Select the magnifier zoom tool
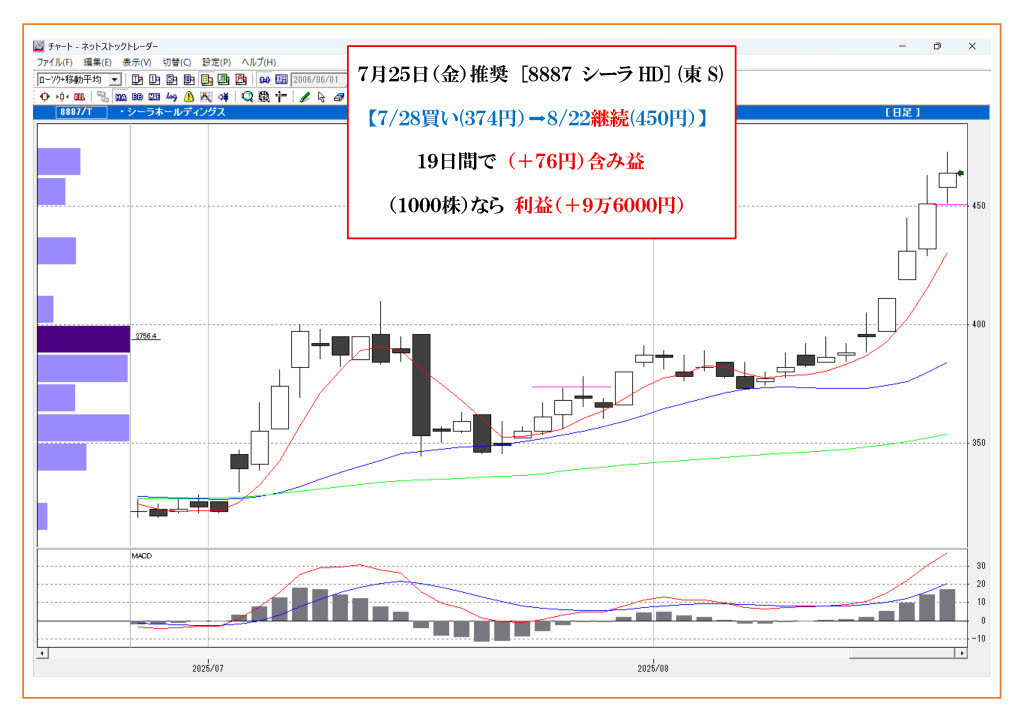Screen dimensions: 1024x726 [x=247, y=97]
